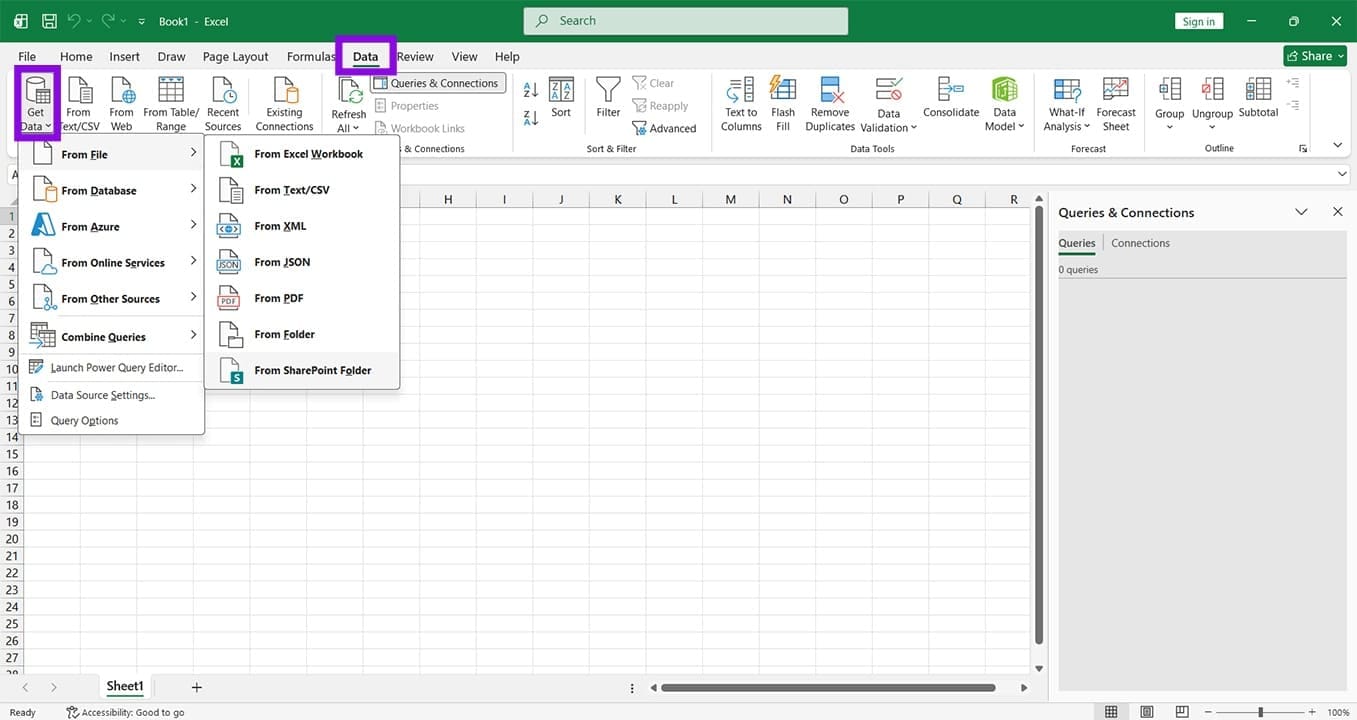This screenshot has height=720, width=1357.
Task: Click the From Web ribbon icon
Action: 122,104
